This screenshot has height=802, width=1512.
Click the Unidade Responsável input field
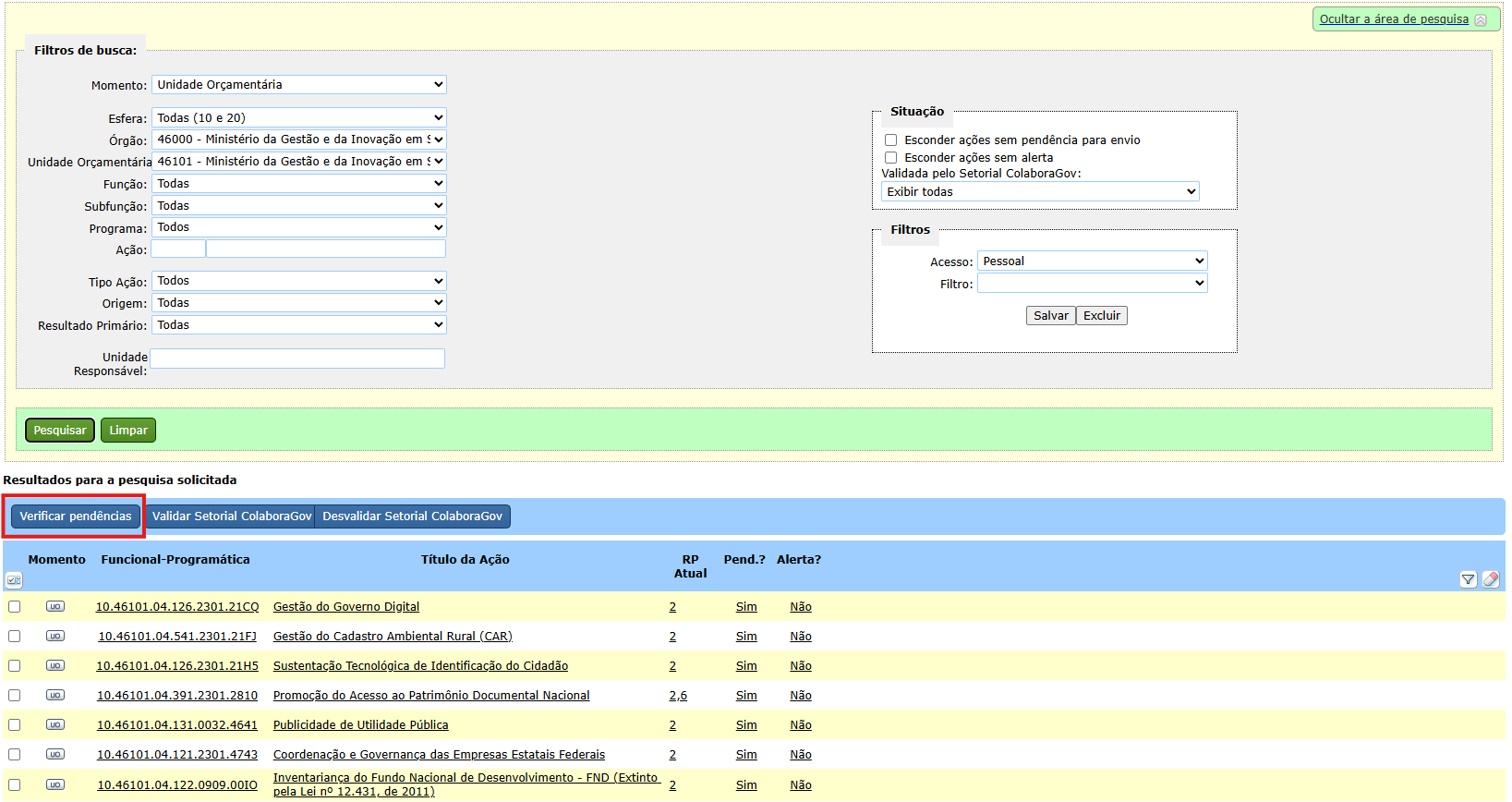point(297,358)
